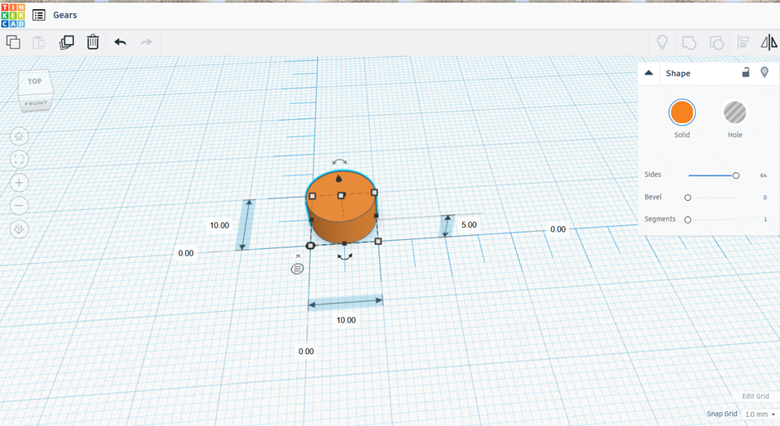780x426 pixels.
Task: Click the top center white handle on cylinder
Action: (x=341, y=196)
